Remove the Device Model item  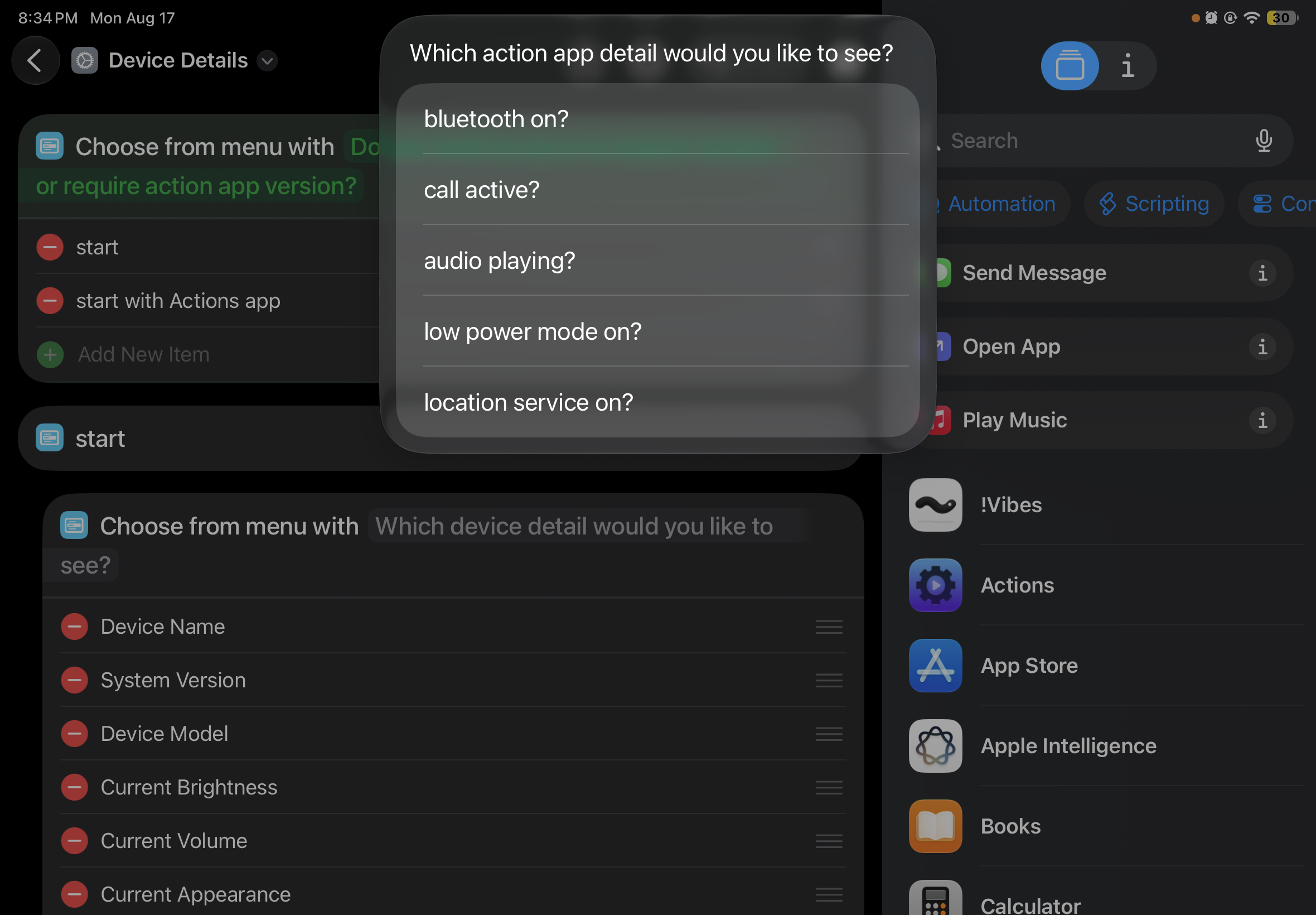coord(75,734)
